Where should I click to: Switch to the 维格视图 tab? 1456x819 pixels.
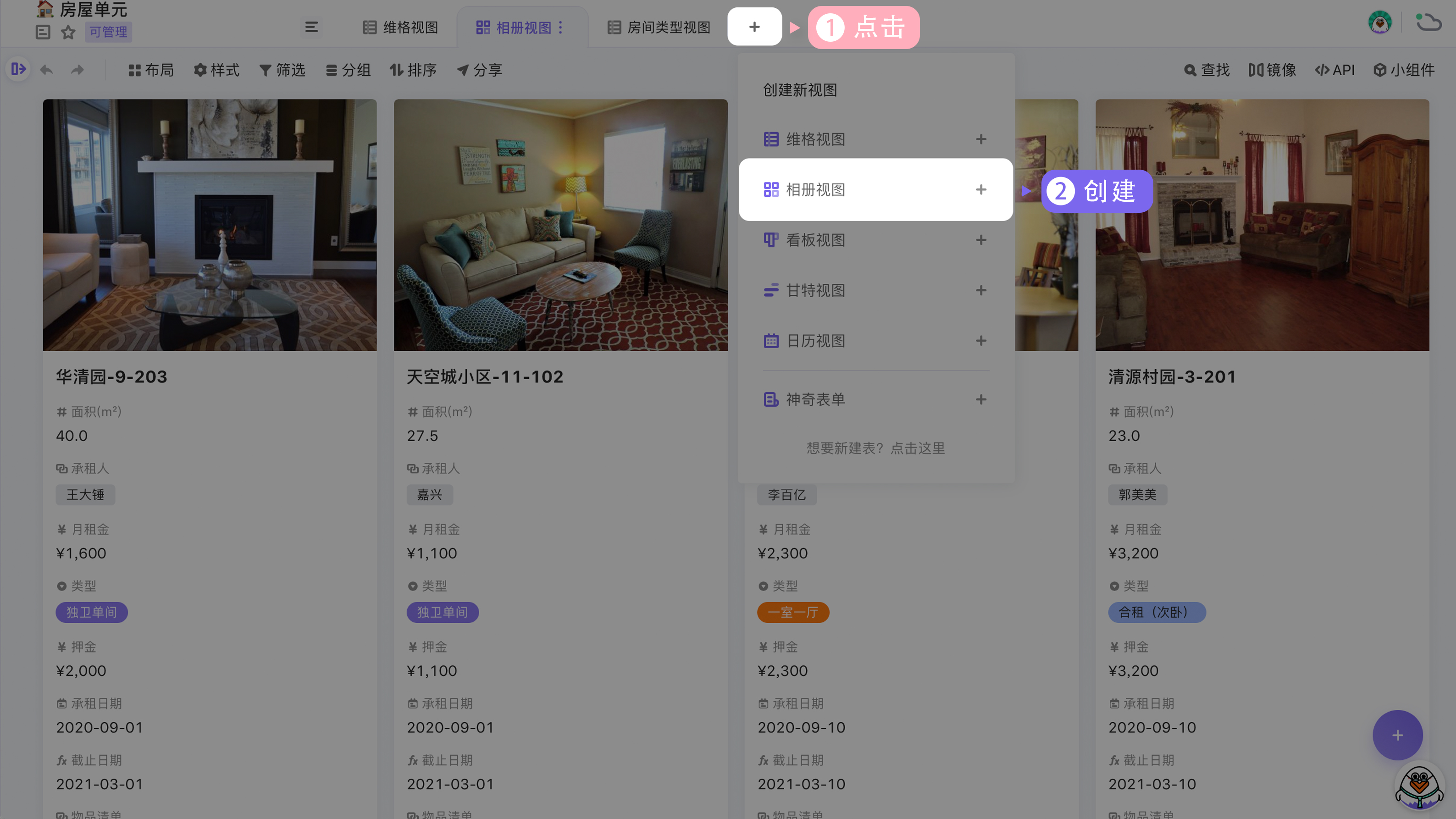[x=401, y=27]
